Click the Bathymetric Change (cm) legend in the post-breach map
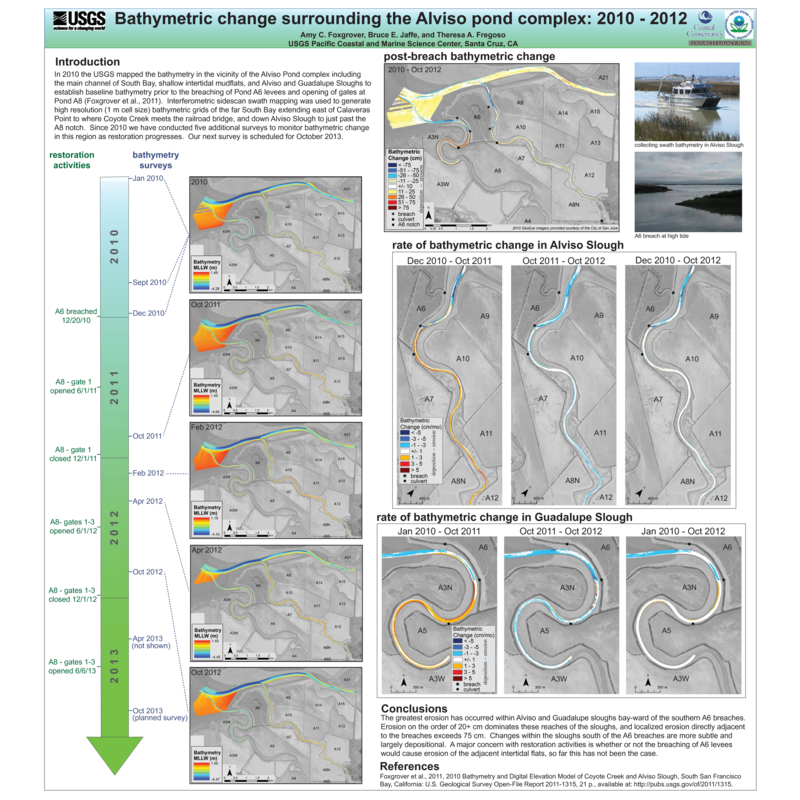 404,188
